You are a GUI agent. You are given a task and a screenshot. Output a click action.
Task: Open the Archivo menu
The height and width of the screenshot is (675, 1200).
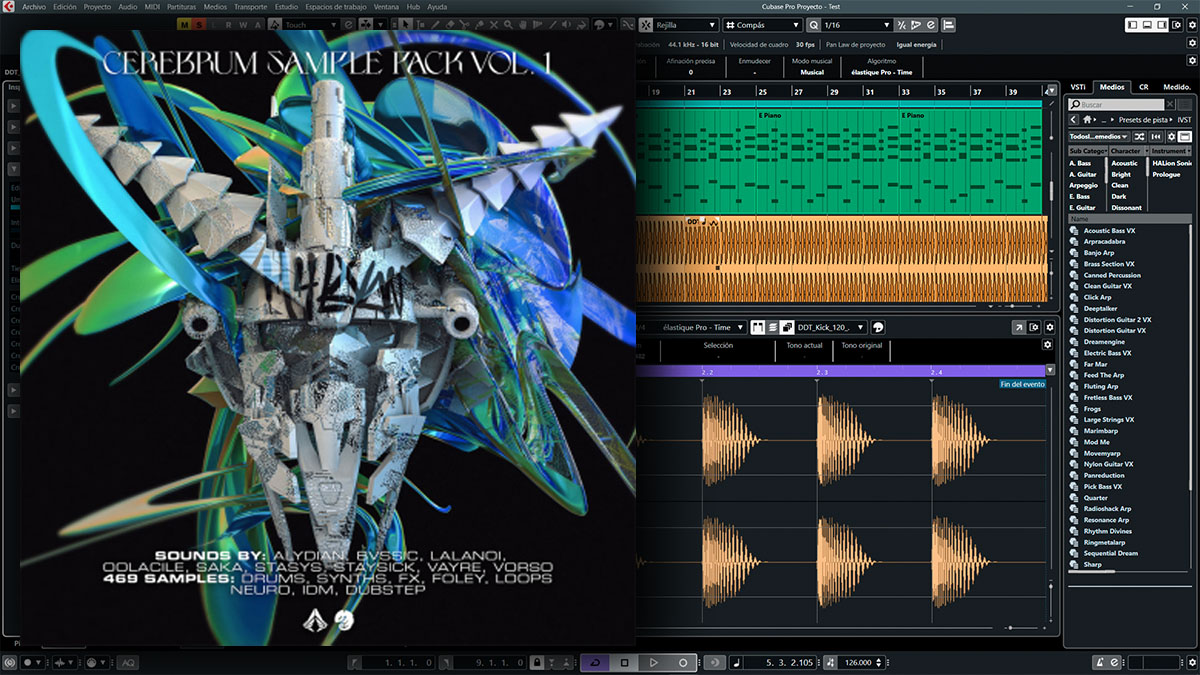pos(33,6)
